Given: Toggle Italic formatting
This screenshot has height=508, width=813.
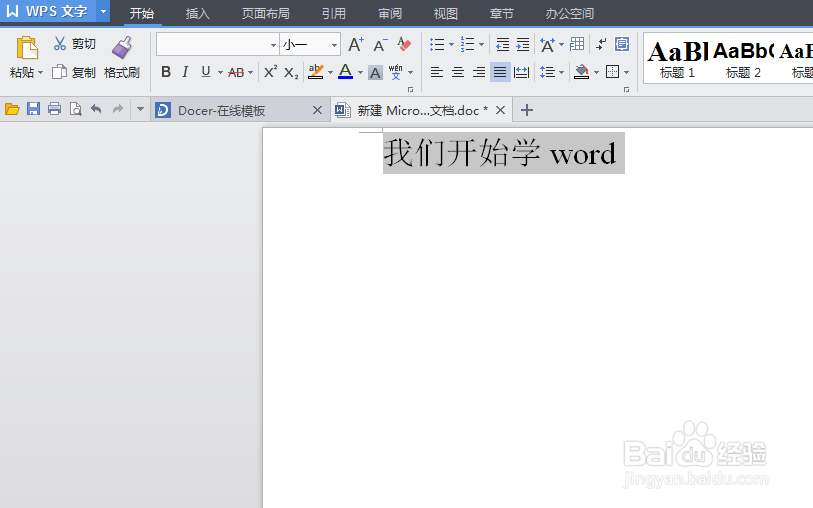Looking at the screenshot, I should point(185,72).
